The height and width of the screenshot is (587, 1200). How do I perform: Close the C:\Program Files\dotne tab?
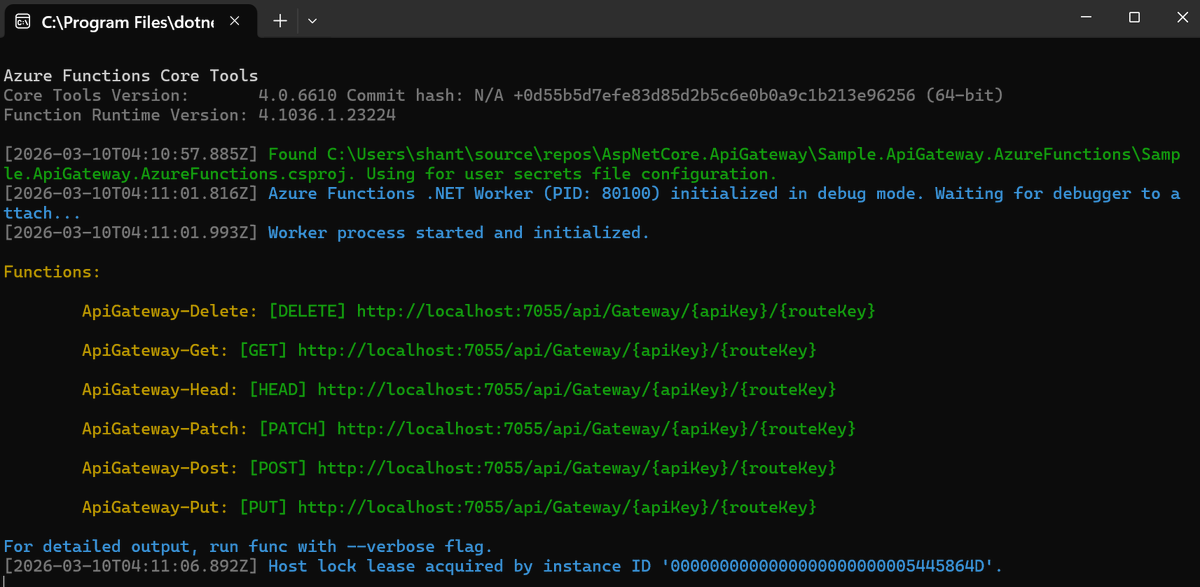click(236, 20)
